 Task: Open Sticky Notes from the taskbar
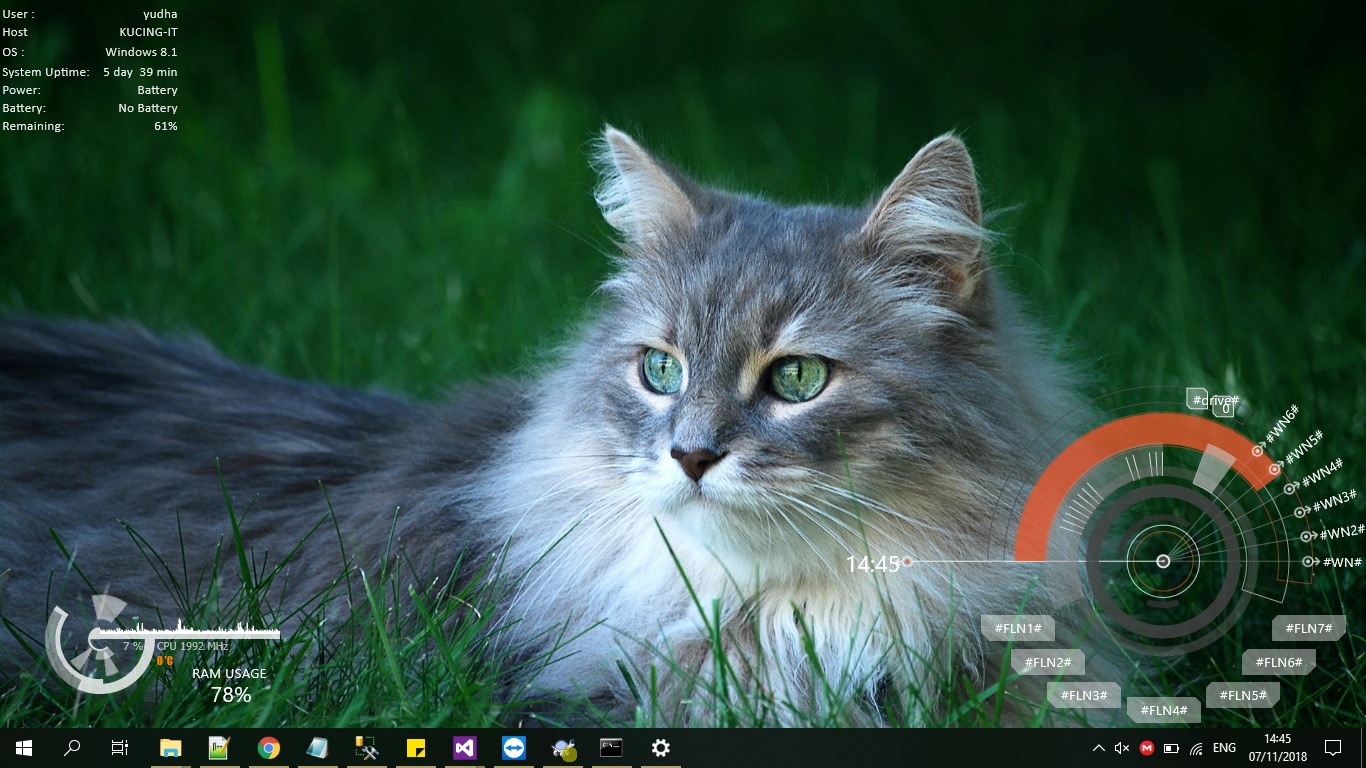[x=415, y=747]
